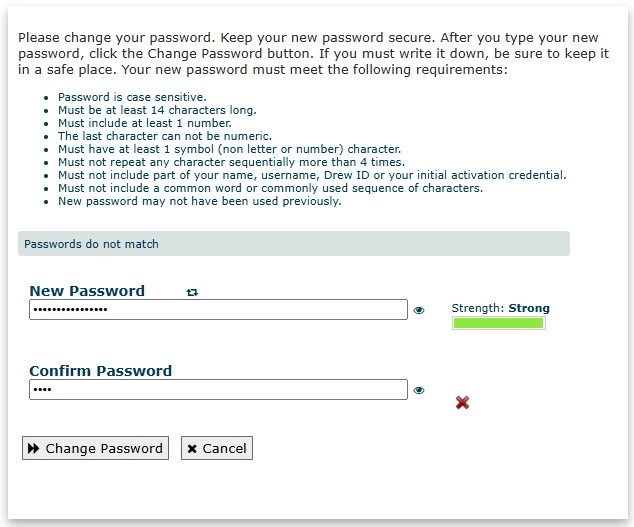Click the green password strength bar
Image resolution: width=634 pixels, height=527 pixels.
click(499, 323)
